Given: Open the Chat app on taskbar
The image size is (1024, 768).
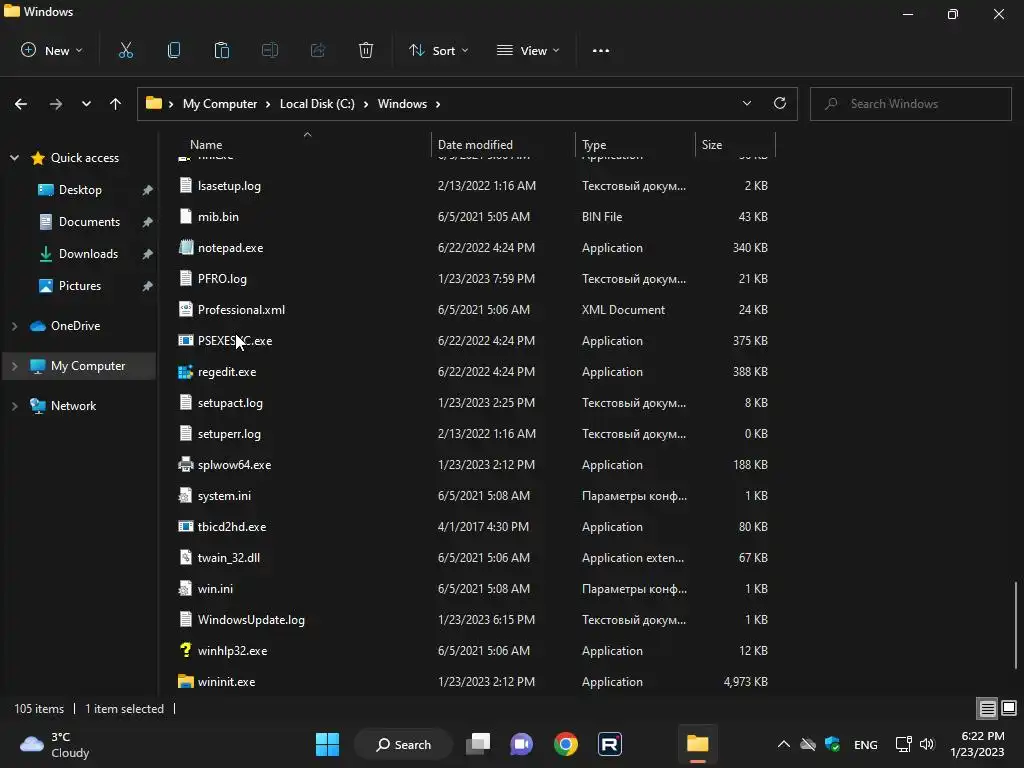Looking at the screenshot, I should 522,744.
